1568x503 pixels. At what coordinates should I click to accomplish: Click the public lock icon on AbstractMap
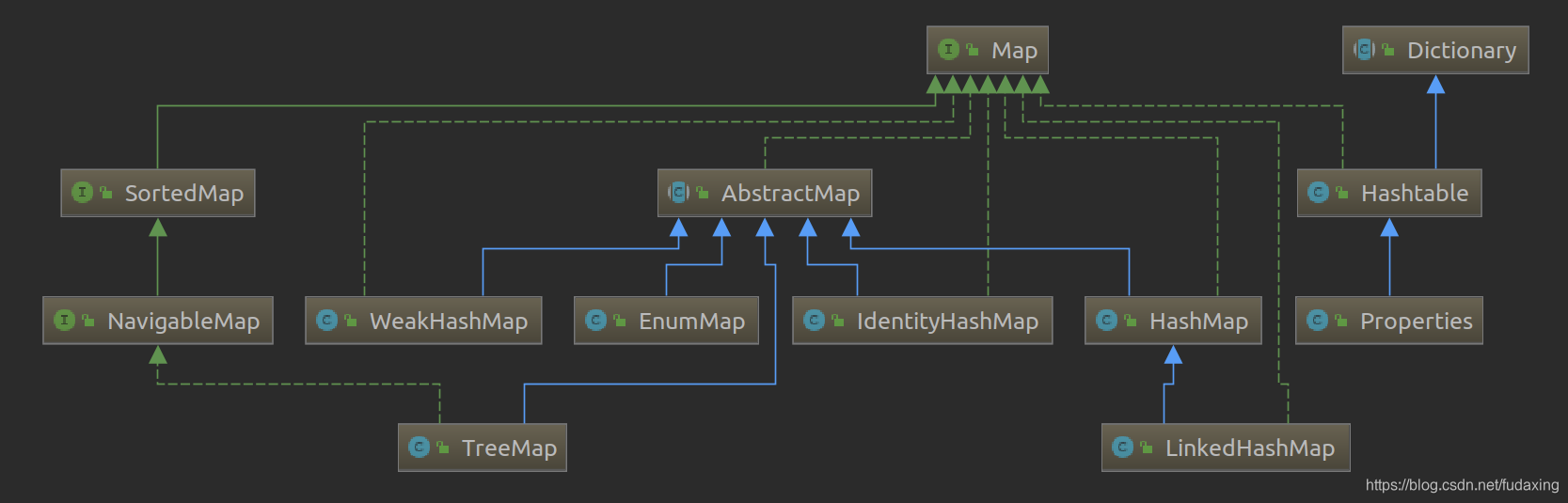703,192
